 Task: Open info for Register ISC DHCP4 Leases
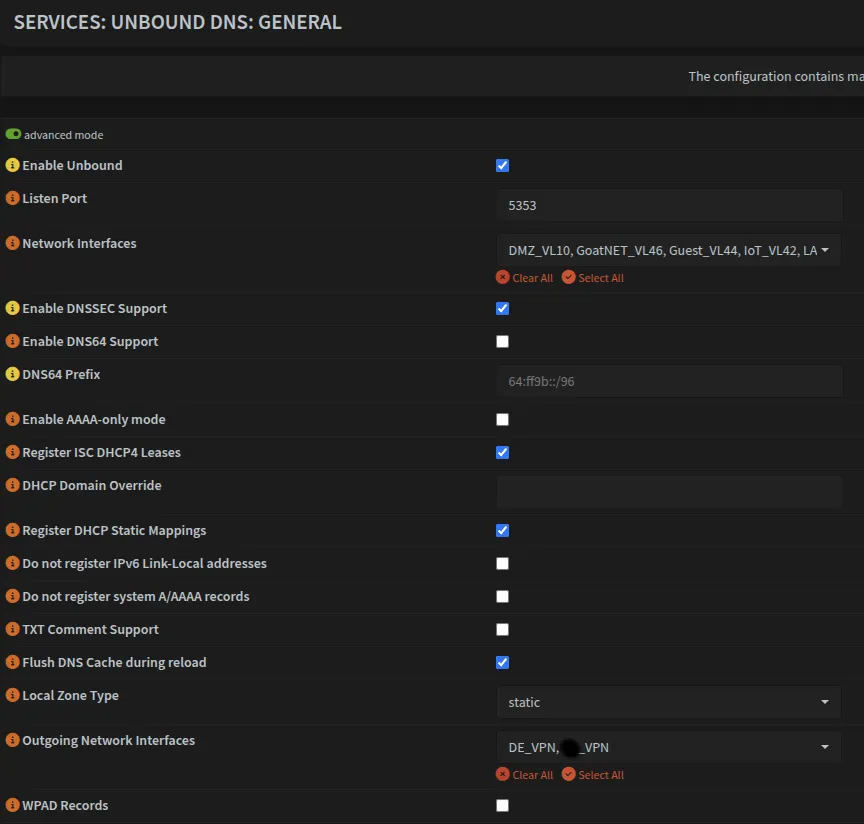(x=11, y=452)
